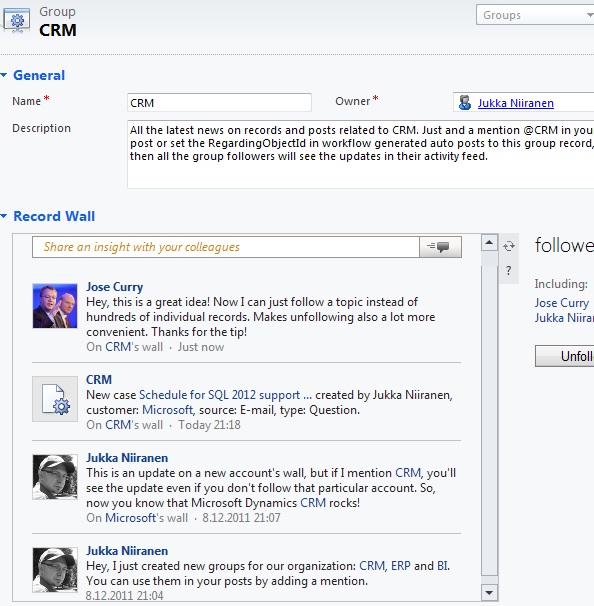Open the CRM author link on the new case post
This screenshot has height=606, width=594.
pos(99,380)
